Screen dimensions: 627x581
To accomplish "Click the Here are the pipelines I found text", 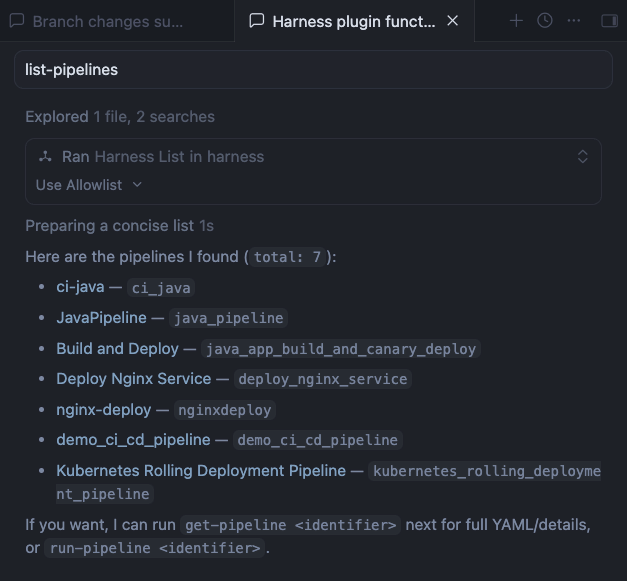I will [132, 257].
